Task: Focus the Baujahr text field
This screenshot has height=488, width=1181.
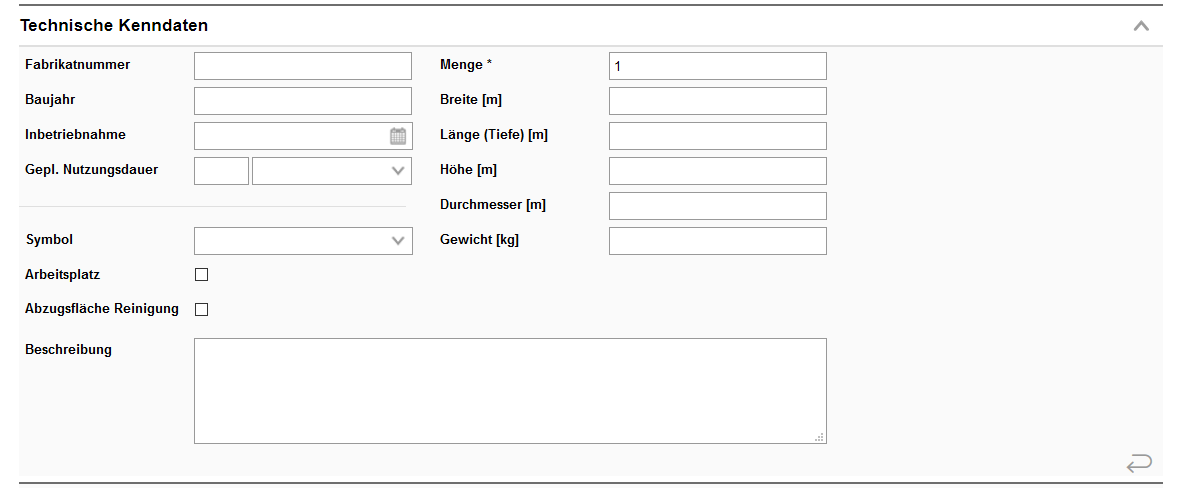Action: (x=302, y=101)
